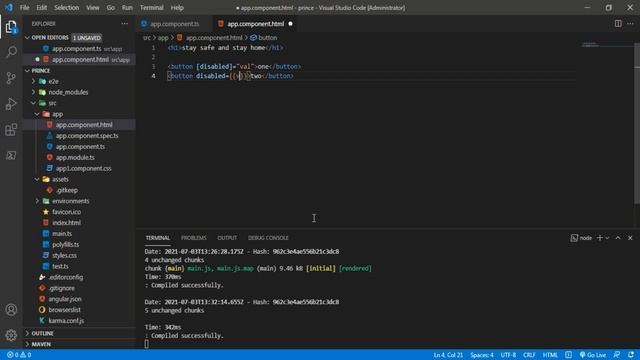The image size is (640, 360).
Task: Click the HTML language mode selector
Action: (550, 355)
